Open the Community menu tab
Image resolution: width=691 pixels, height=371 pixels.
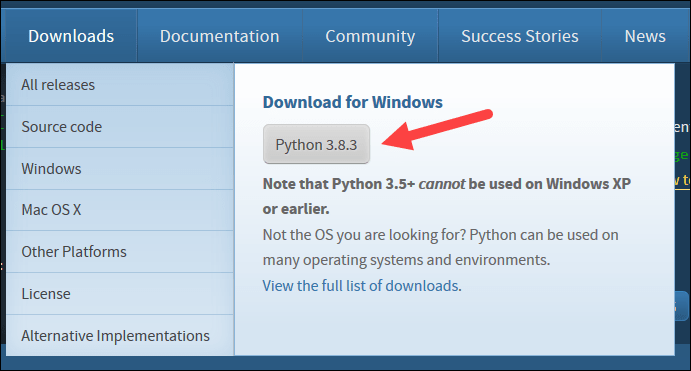tap(370, 36)
